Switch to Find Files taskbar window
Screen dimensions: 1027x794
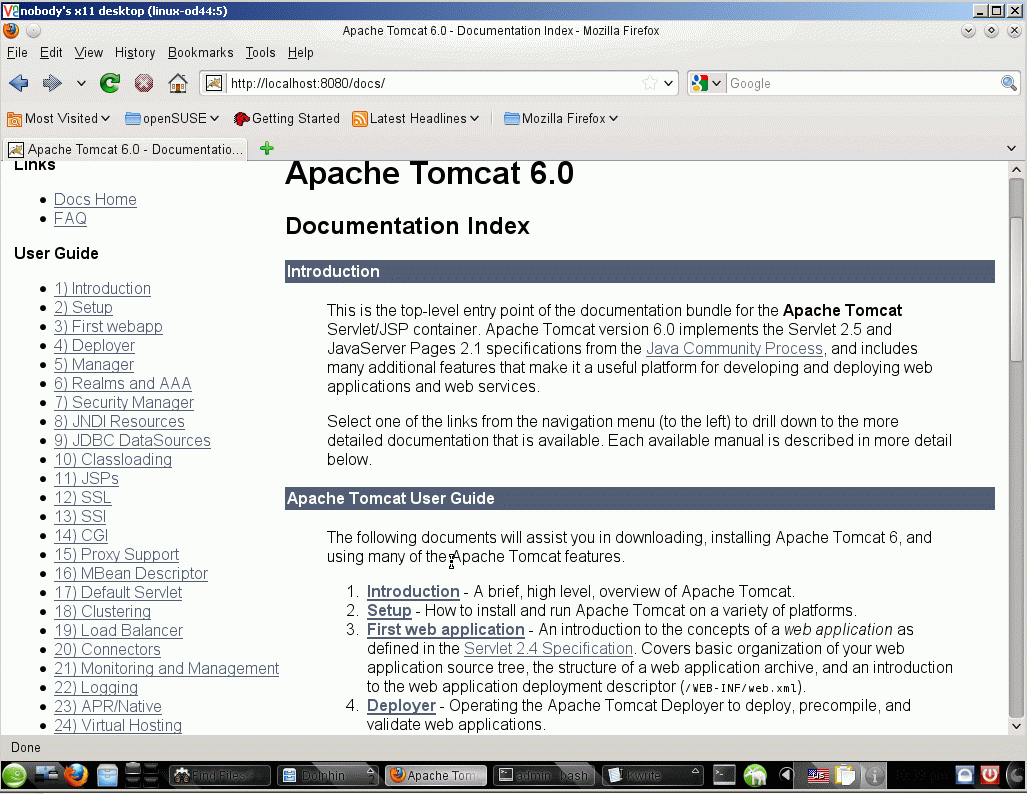click(220, 776)
